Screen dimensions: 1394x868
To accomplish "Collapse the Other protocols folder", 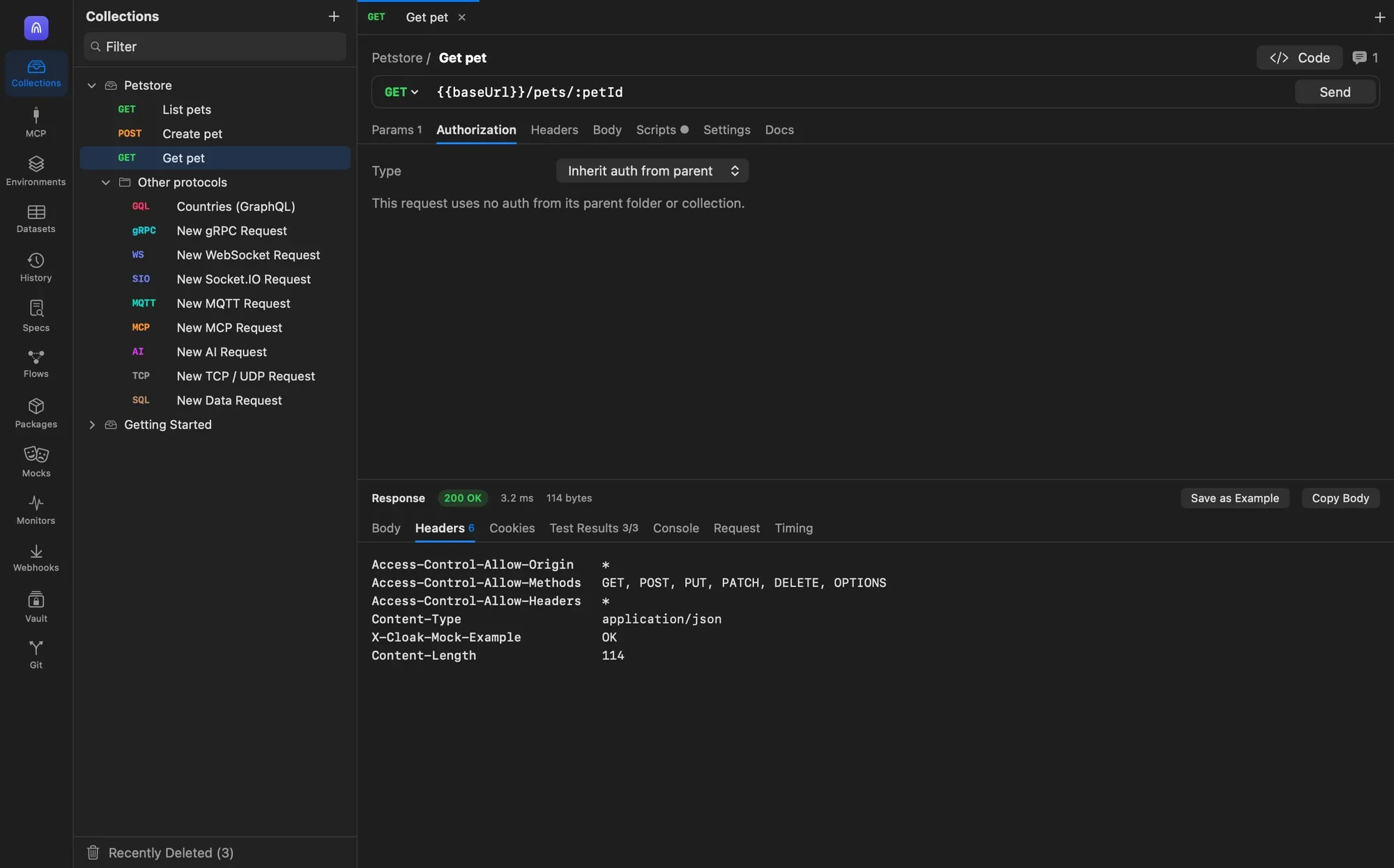I will pyautogui.click(x=105, y=183).
